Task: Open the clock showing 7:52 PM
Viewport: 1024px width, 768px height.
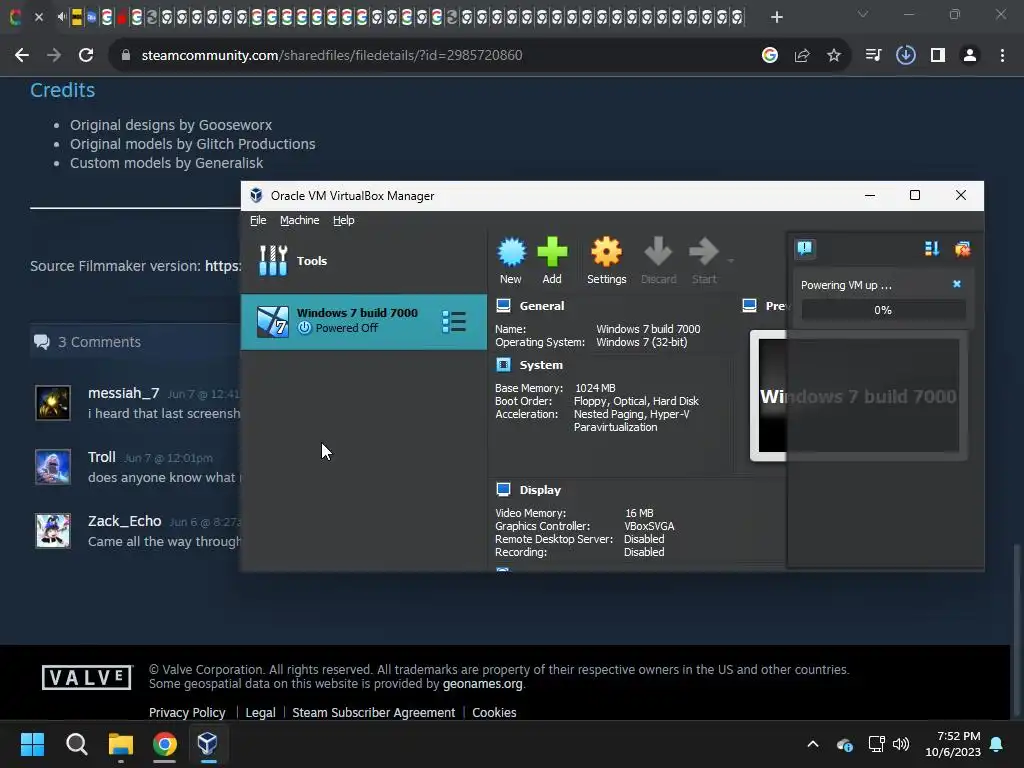Action: (953, 744)
